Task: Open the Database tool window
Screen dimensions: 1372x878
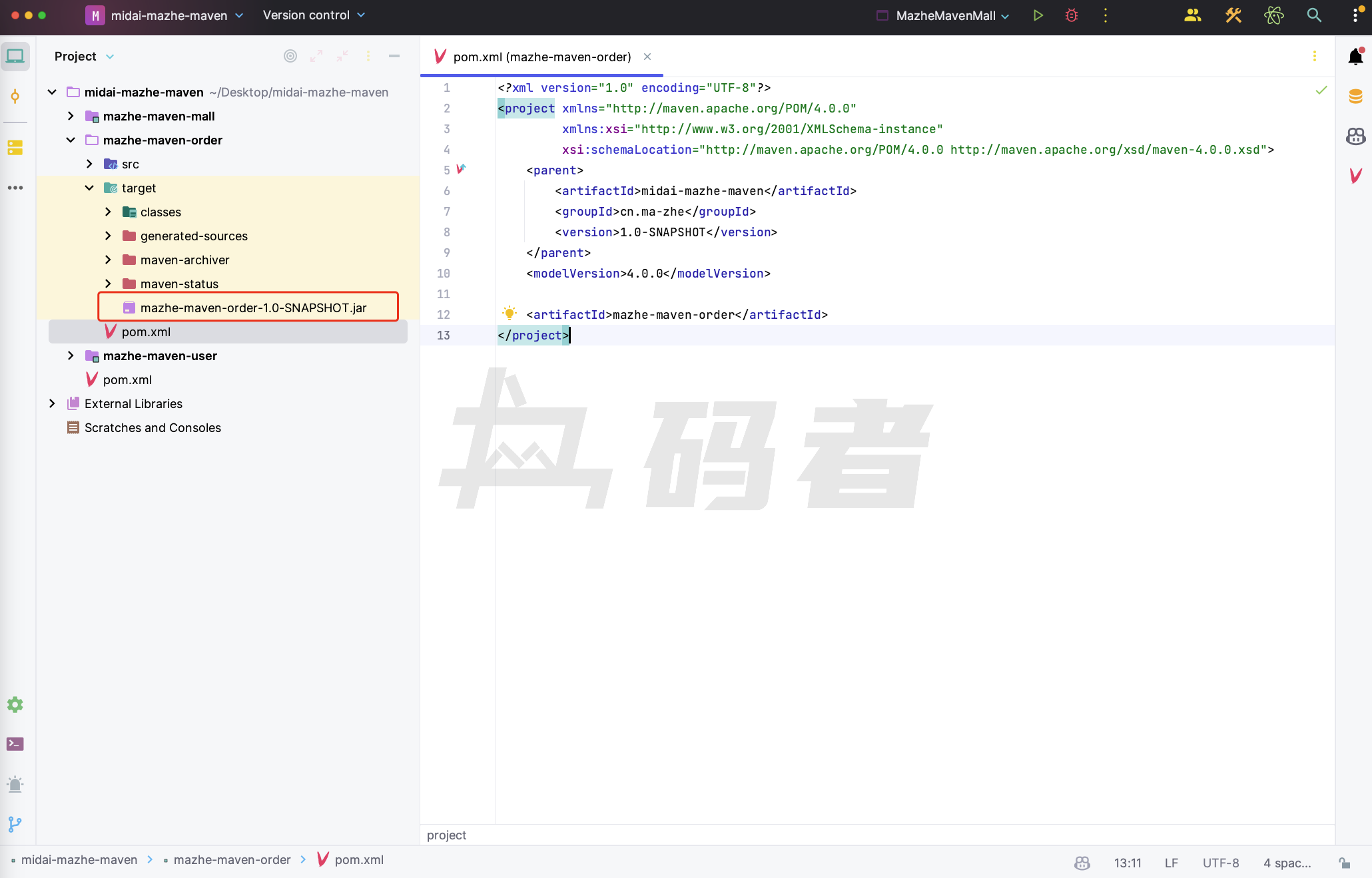Action: (1355, 97)
